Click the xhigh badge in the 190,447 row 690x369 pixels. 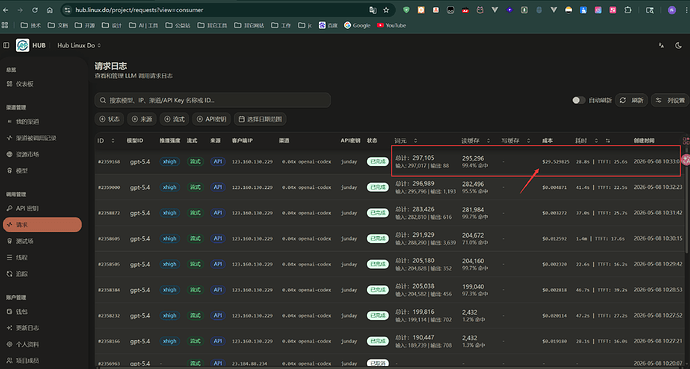169,341
